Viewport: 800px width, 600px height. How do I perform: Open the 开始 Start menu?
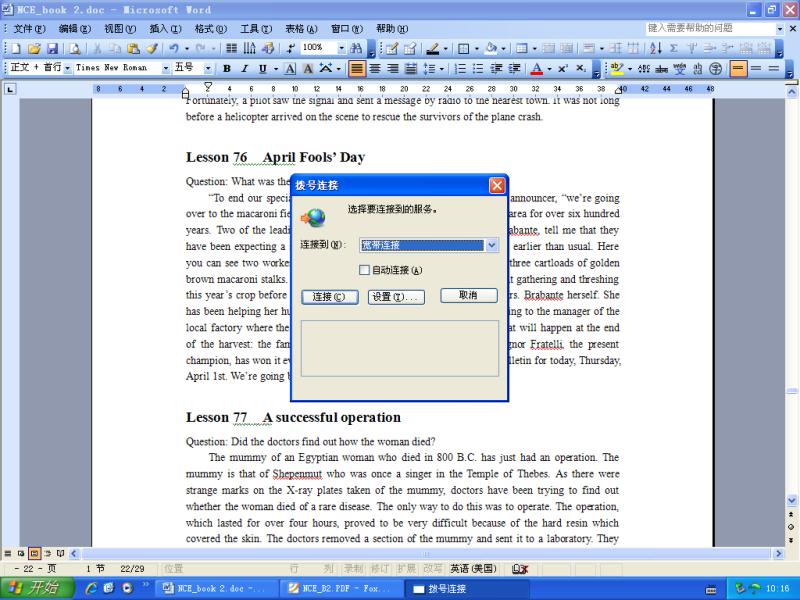pos(37,588)
